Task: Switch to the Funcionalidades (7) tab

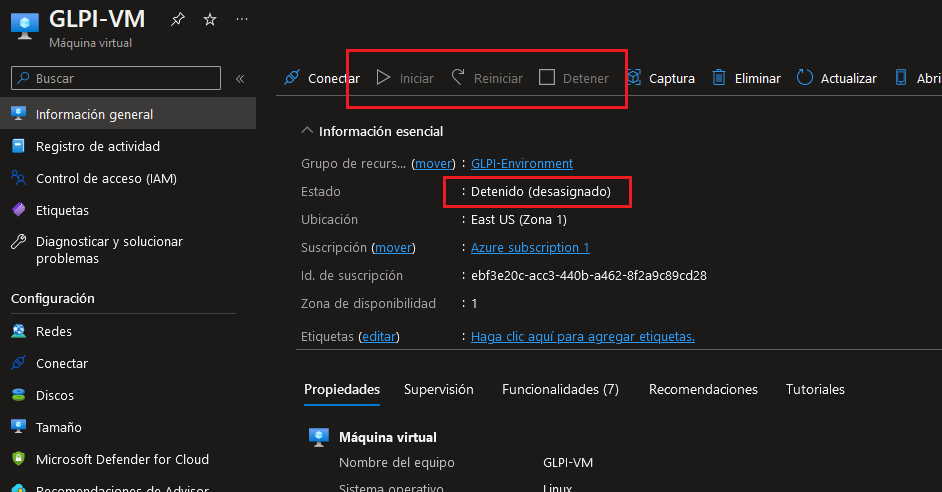Action: pos(560,389)
